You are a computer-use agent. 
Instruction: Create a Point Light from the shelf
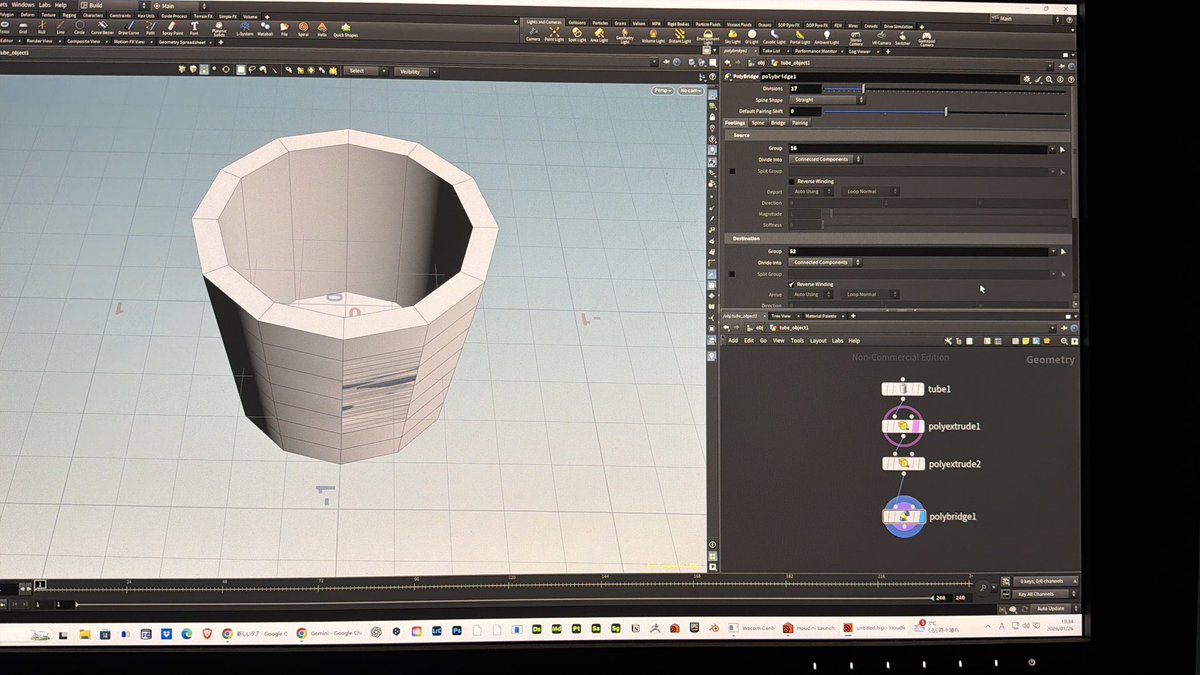555,34
